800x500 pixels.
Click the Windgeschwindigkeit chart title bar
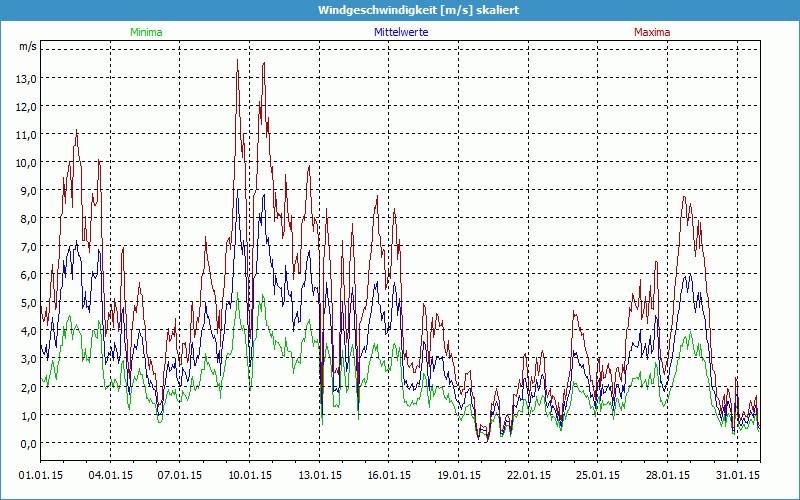click(x=400, y=10)
